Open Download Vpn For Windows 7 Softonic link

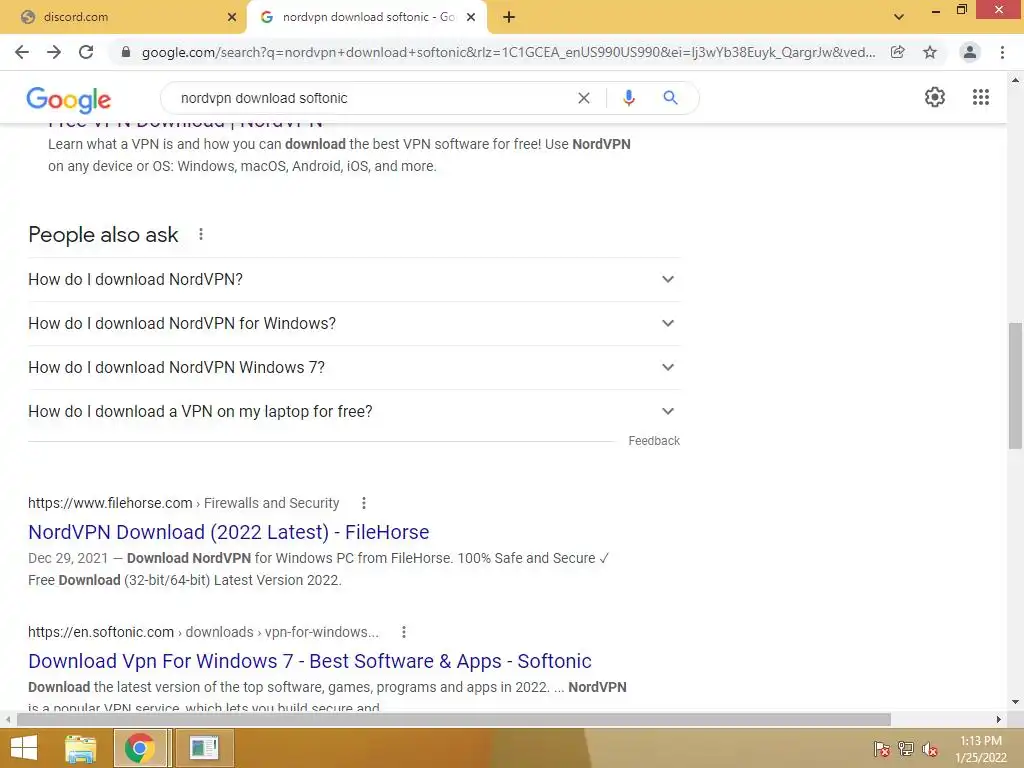(310, 661)
